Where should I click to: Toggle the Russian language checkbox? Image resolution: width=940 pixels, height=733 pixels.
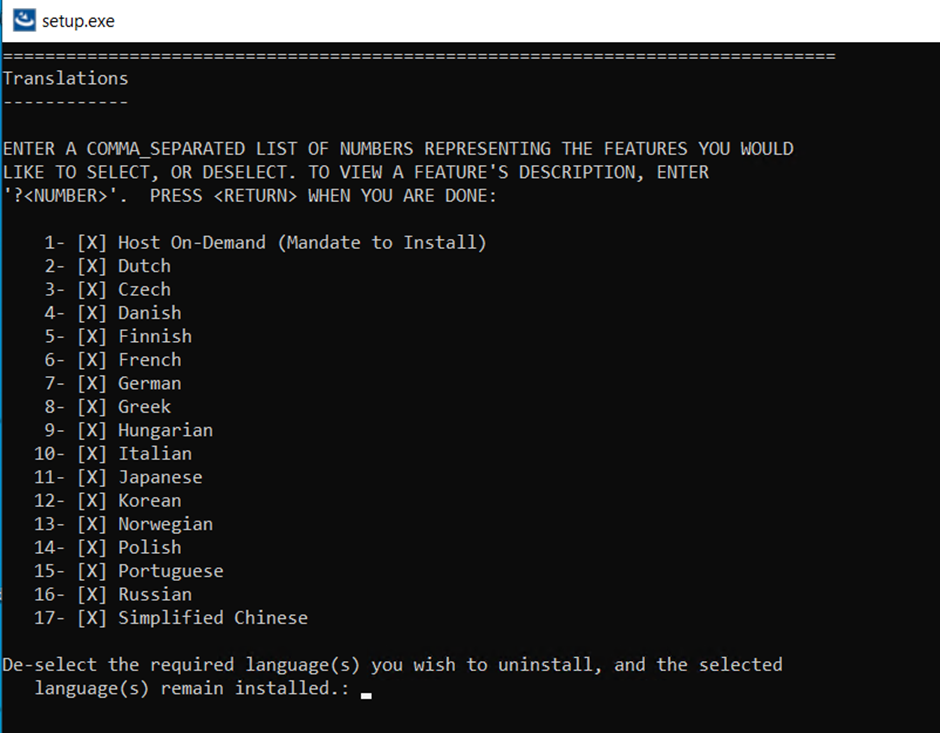point(92,595)
